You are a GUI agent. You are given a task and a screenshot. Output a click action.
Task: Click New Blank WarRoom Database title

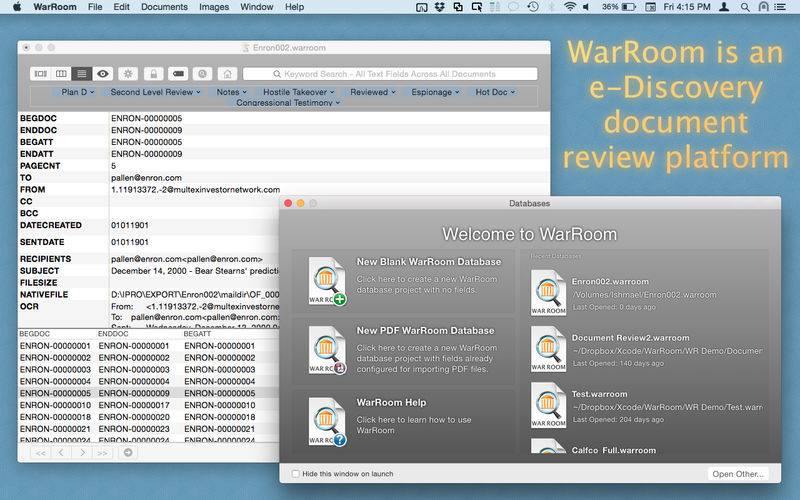[429, 262]
